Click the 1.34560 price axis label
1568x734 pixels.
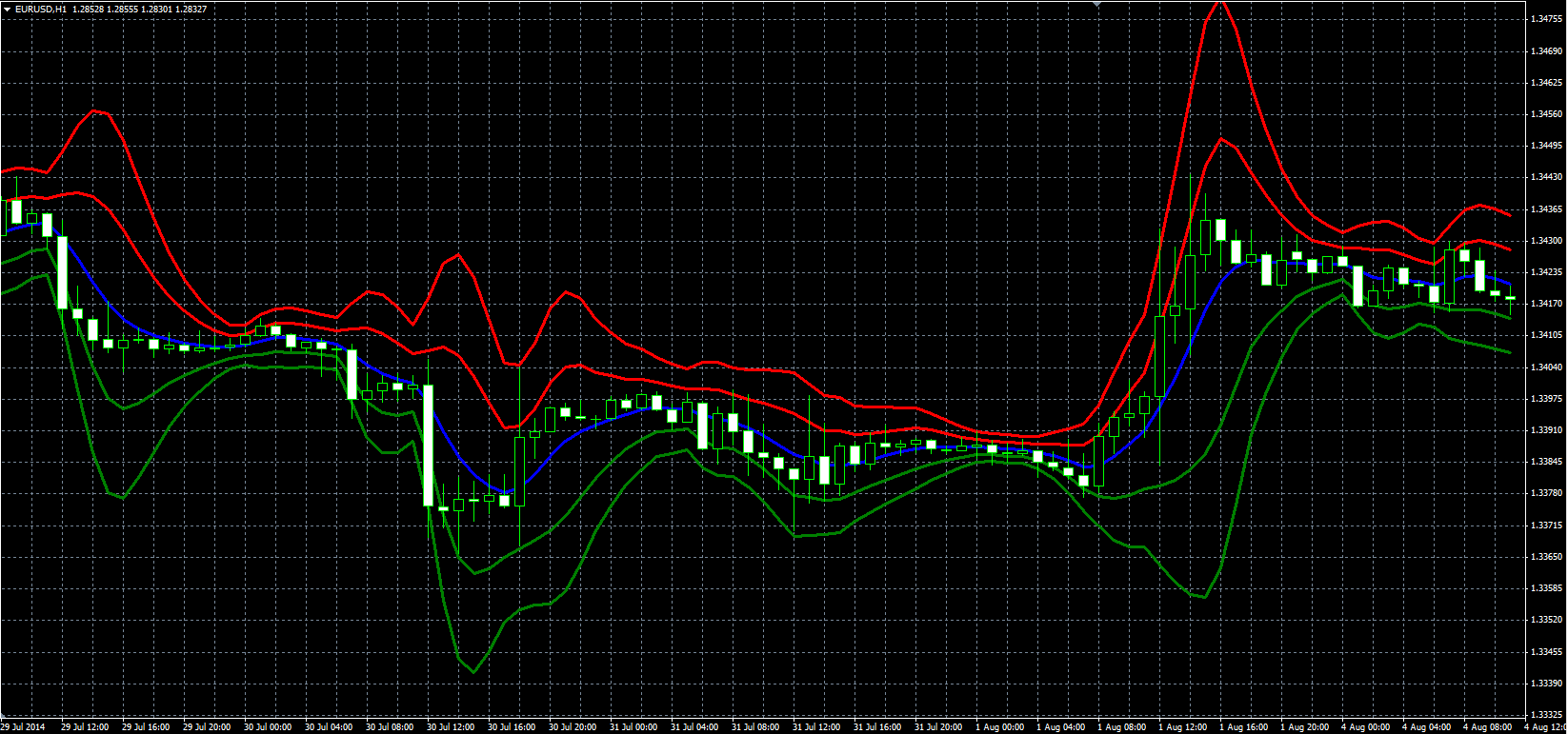pyautogui.click(x=1547, y=114)
